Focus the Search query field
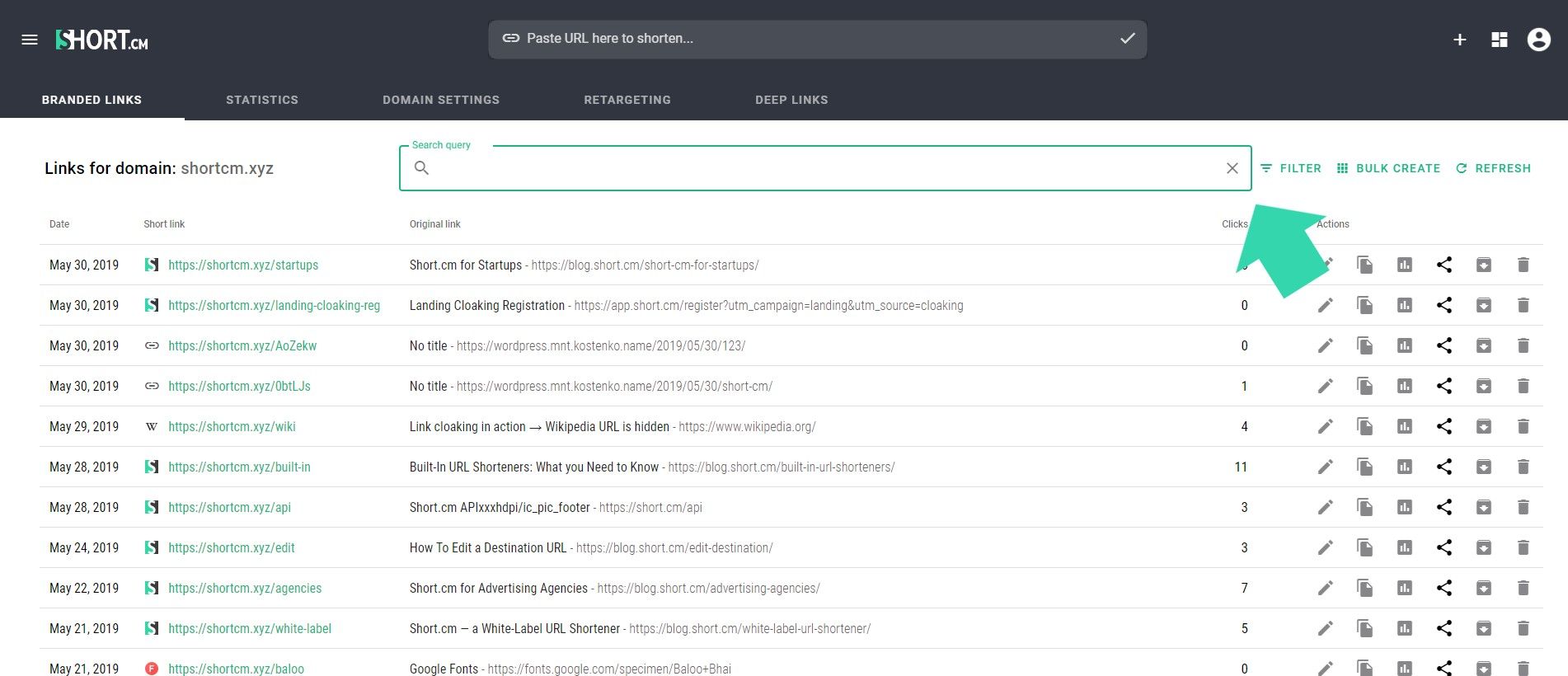 [x=824, y=168]
